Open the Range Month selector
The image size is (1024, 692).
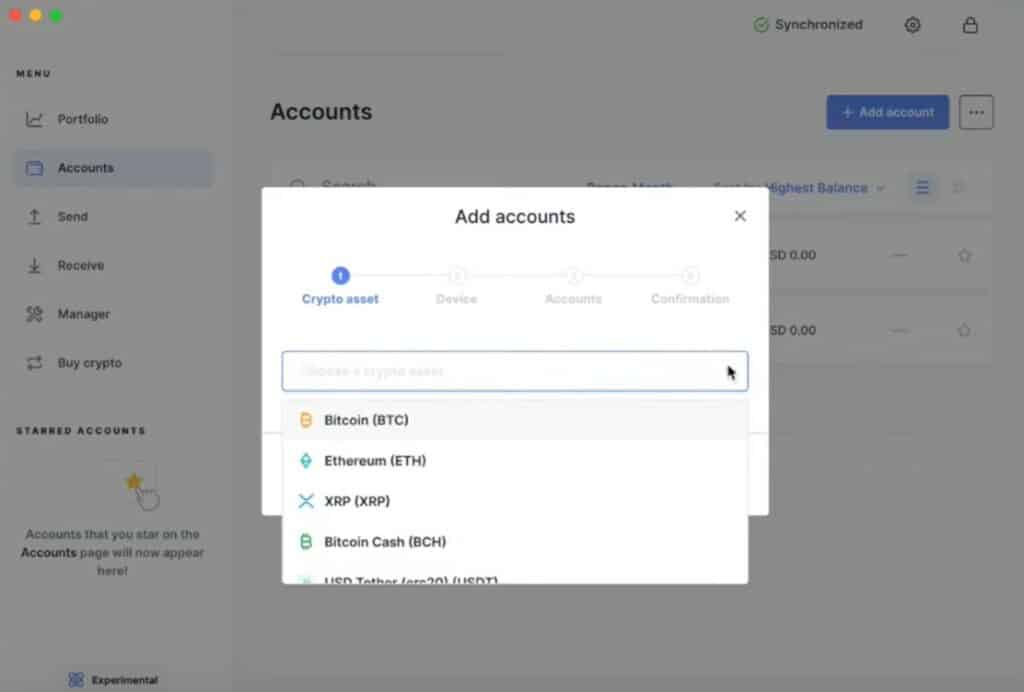tap(630, 187)
